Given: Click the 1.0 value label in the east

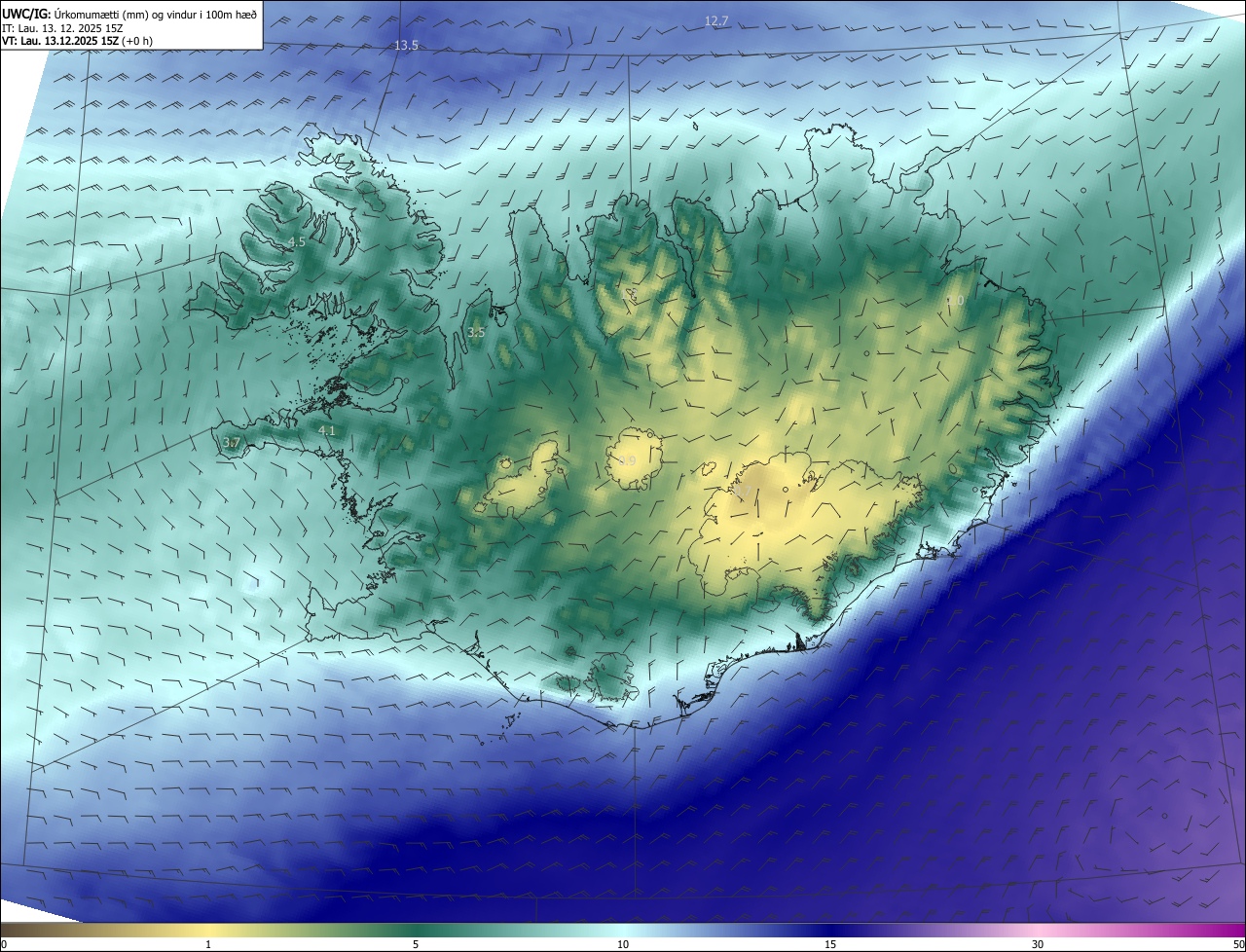Looking at the screenshot, I should click(x=955, y=301).
